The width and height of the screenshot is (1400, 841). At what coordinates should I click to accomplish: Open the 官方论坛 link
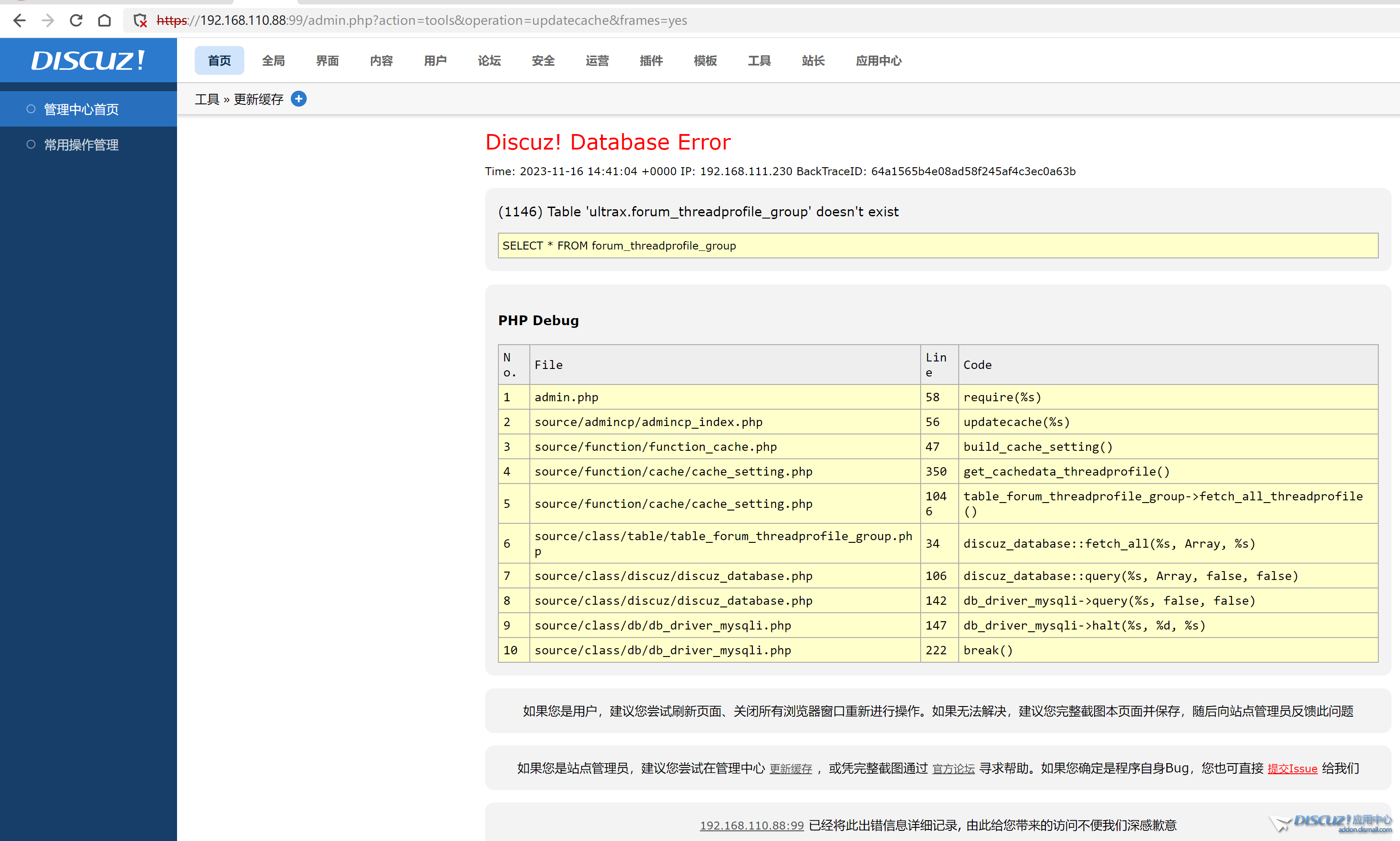pyautogui.click(x=953, y=769)
